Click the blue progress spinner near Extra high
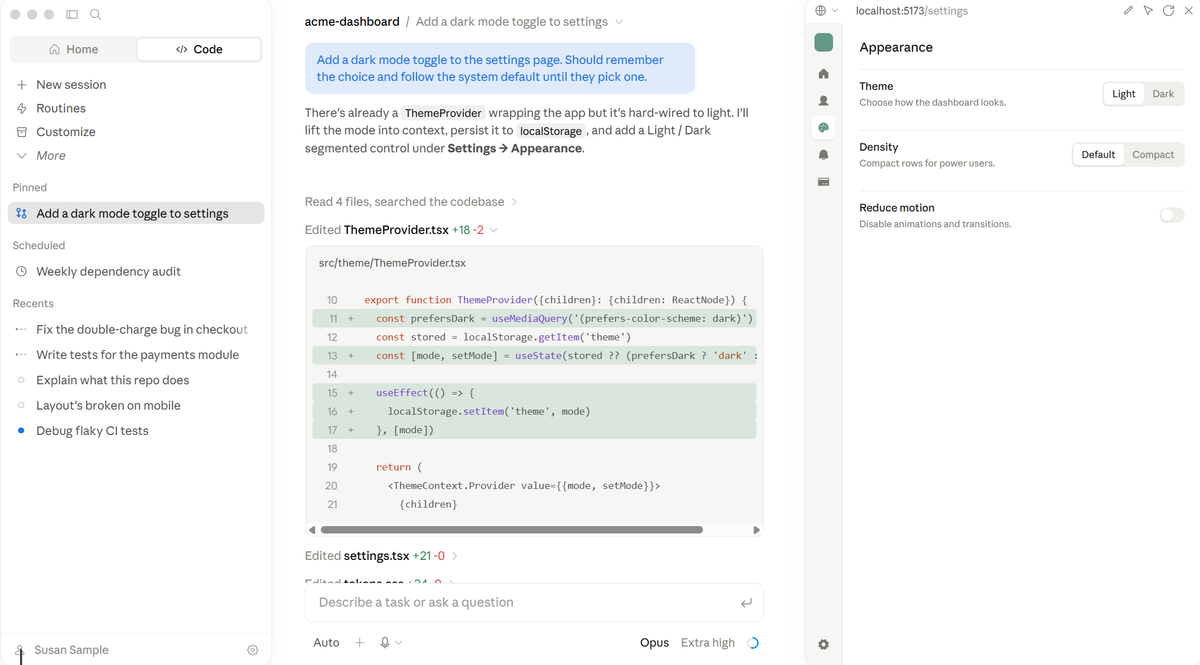 (753, 643)
